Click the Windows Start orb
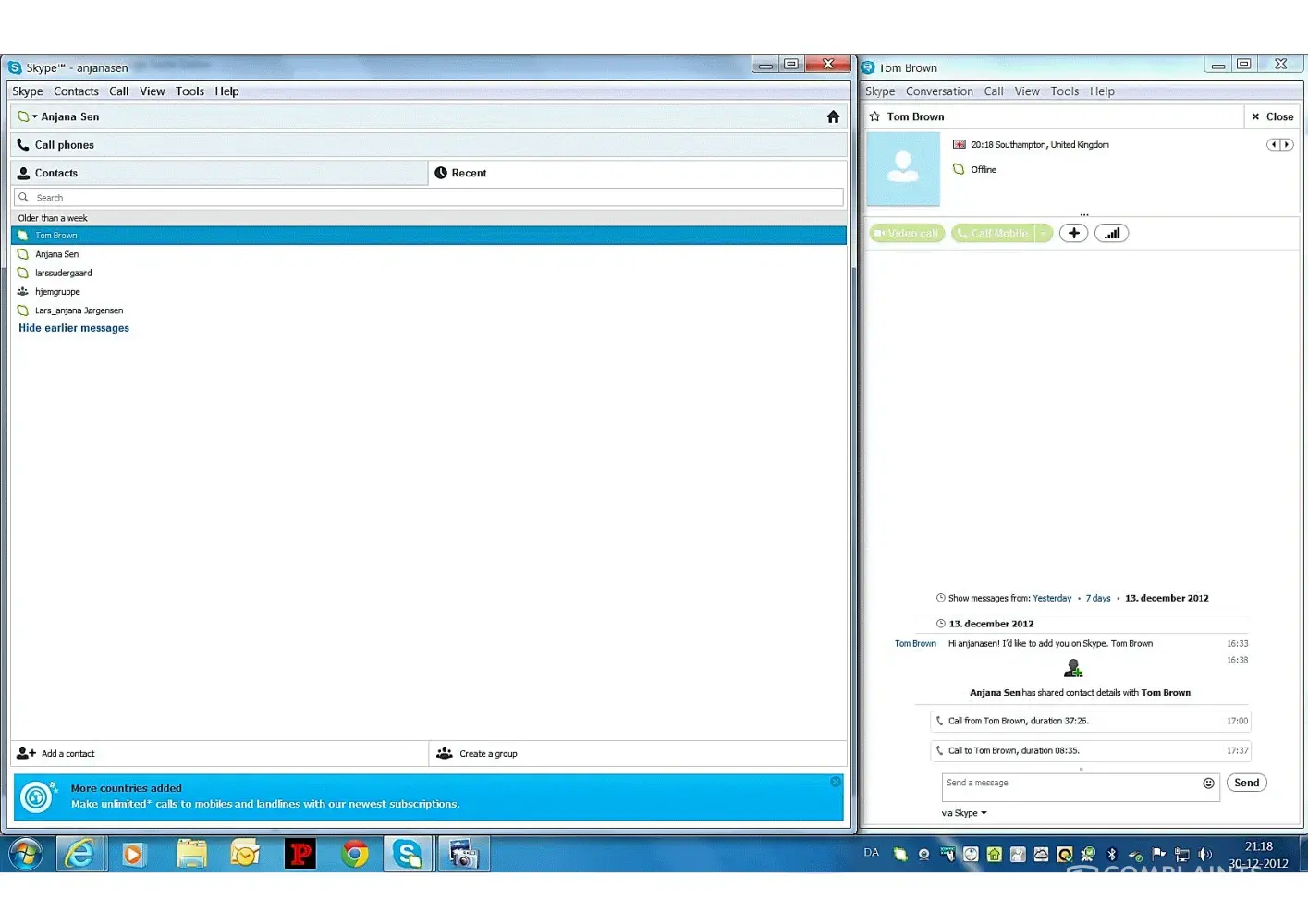This screenshot has height=924, width=1308. pyautogui.click(x=26, y=855)
